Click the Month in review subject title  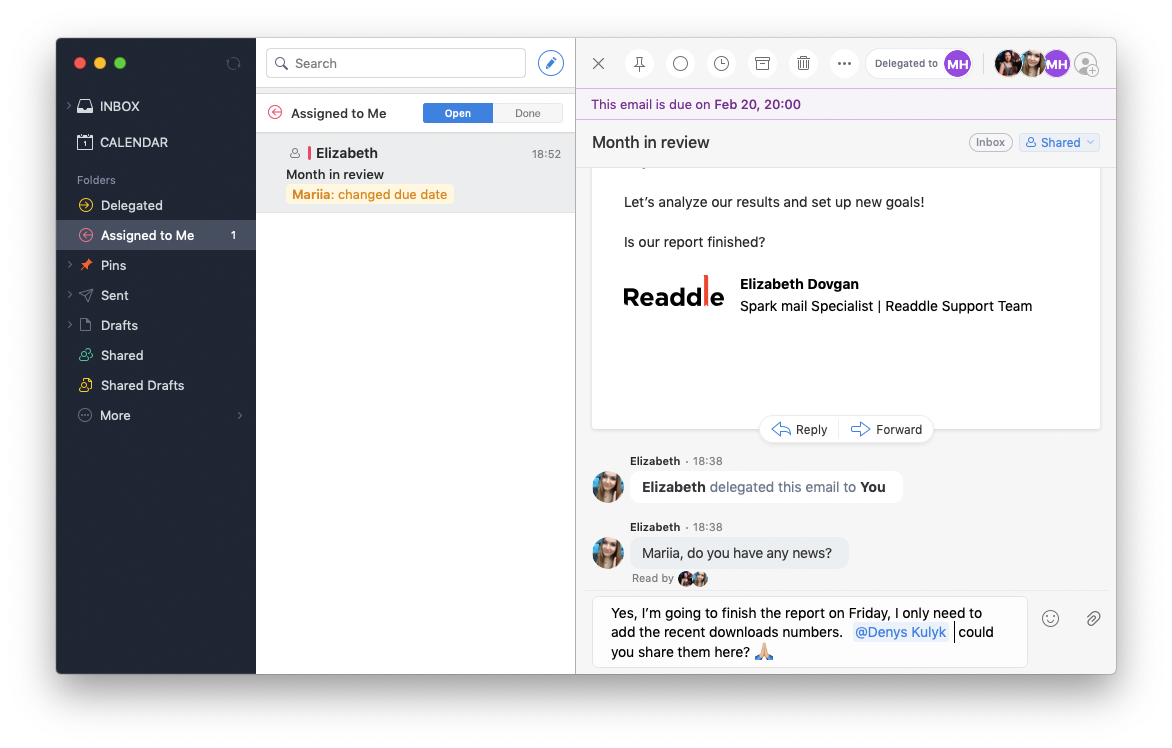[x=650, y=143]
